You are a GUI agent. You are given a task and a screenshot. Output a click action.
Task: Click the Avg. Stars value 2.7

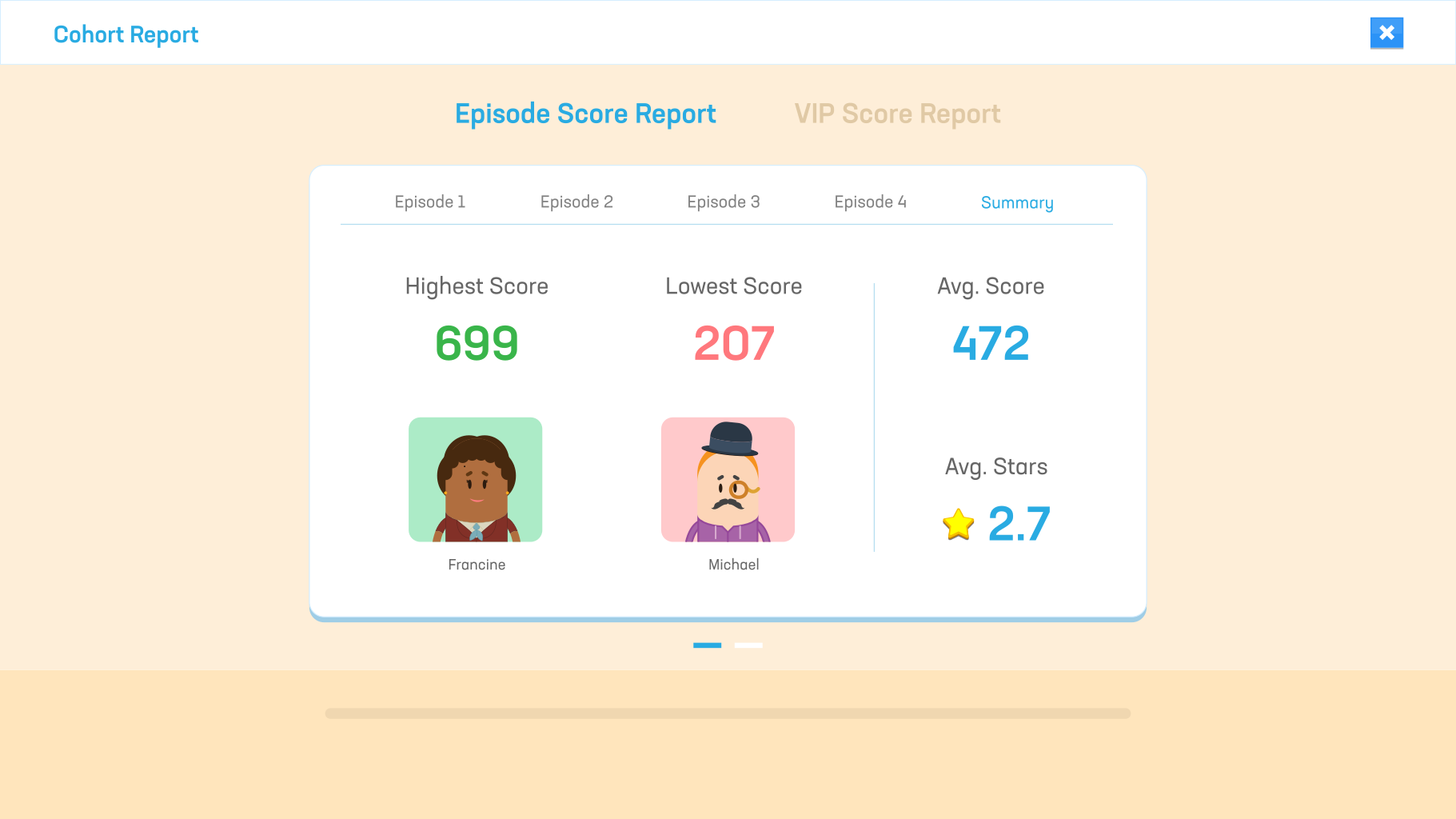tap(1019, 525)
